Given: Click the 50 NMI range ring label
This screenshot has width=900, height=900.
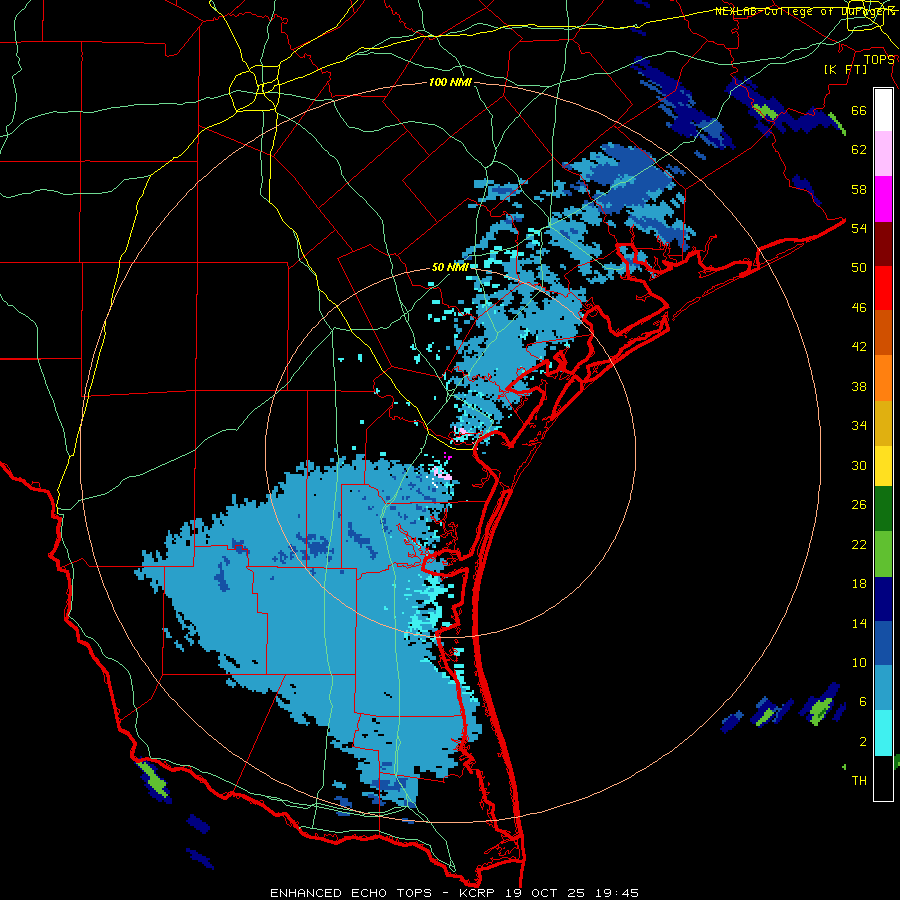Looking at the screenshot, I should click(x=450, y=267).
